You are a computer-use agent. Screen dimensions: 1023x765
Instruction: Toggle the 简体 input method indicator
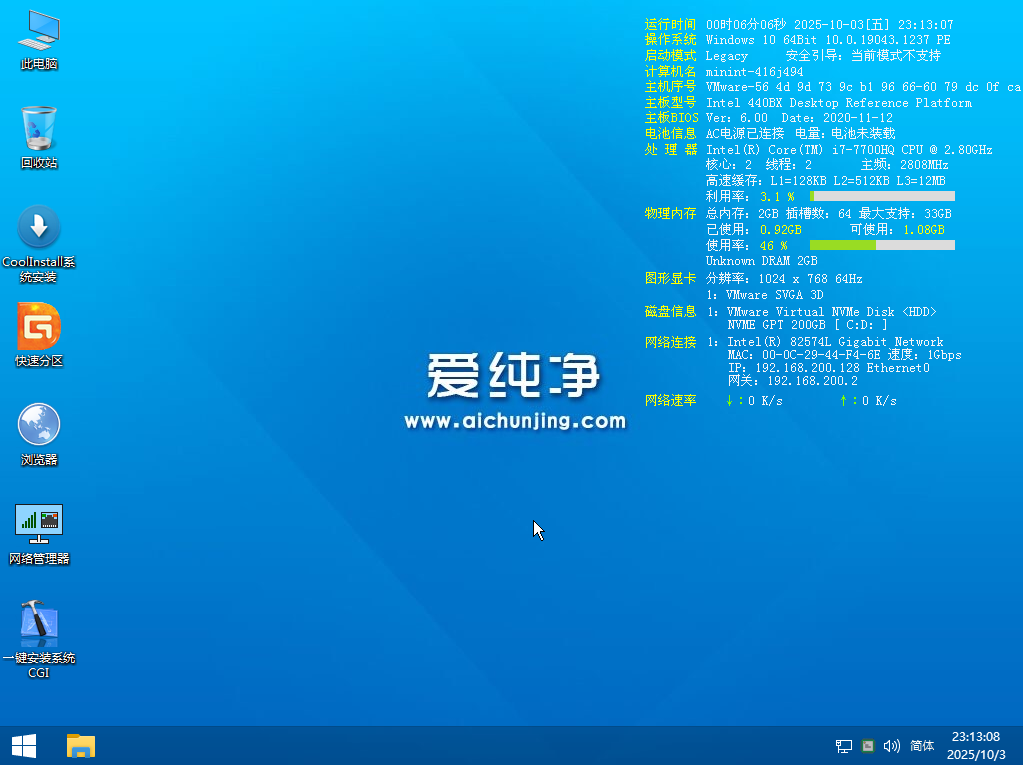tap(922, 746)
